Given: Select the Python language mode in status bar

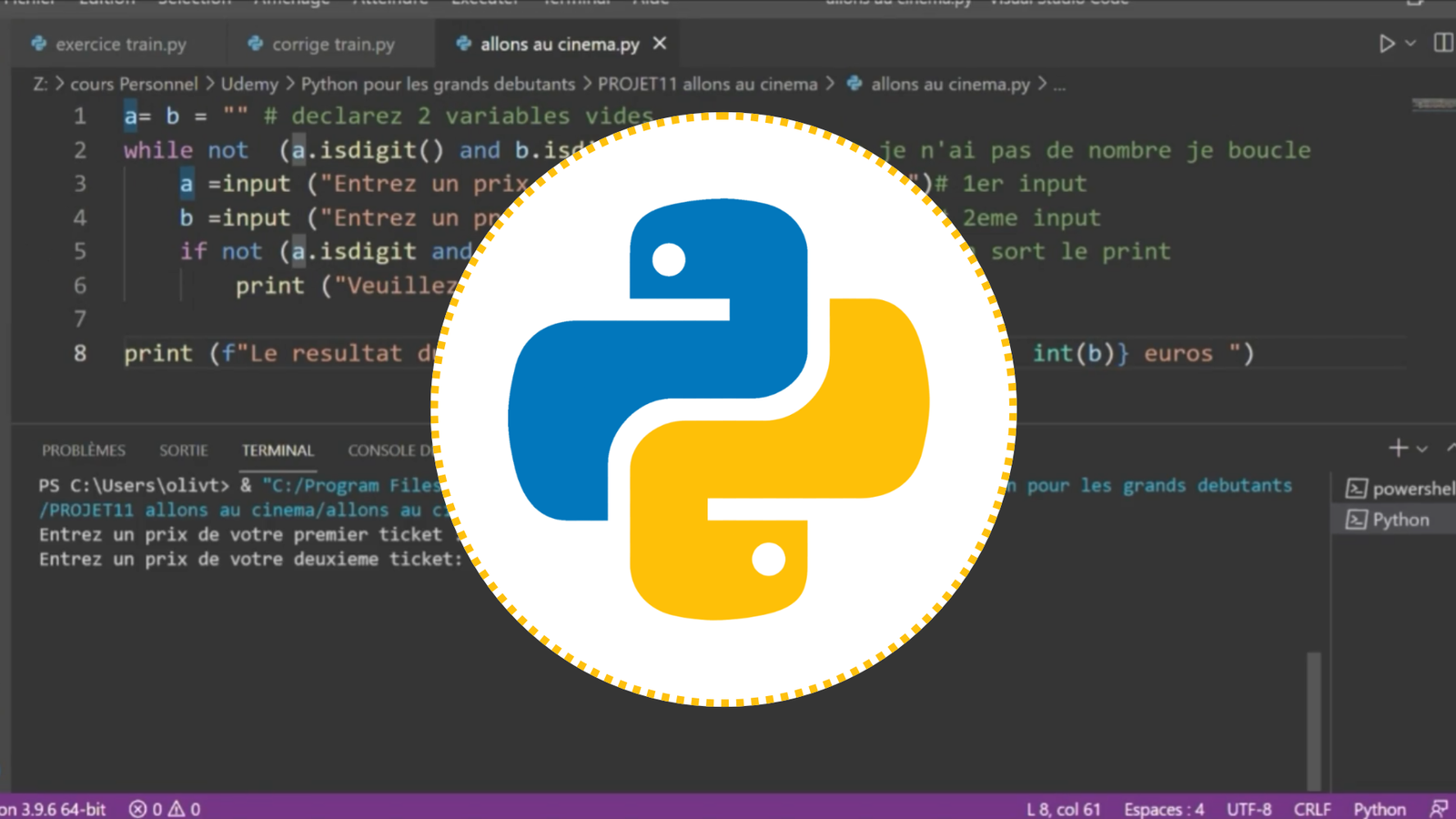Looking at the screenshot, I should point(1379,808).
